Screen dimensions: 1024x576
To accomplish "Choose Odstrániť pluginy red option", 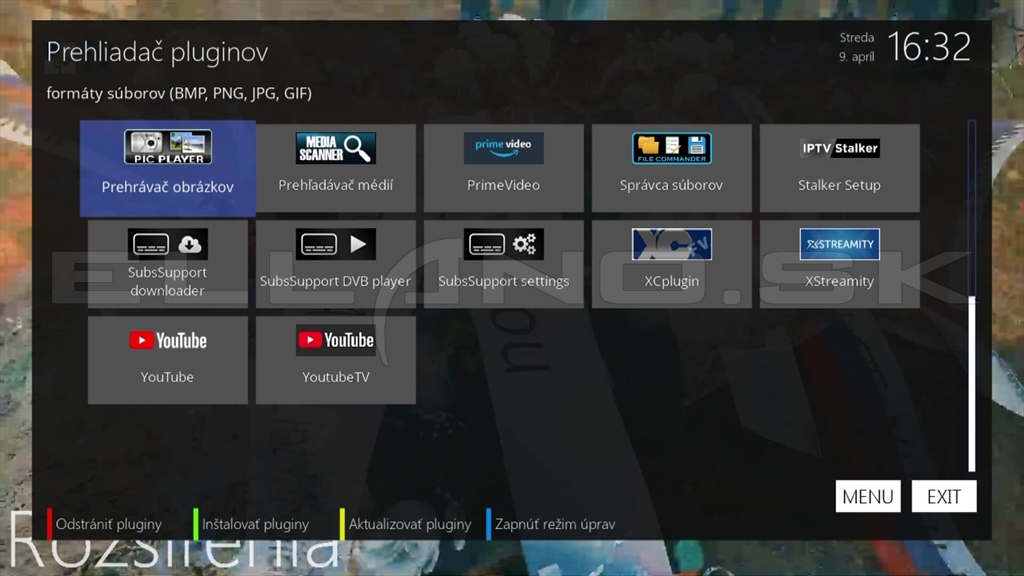I will pos(108,524).
